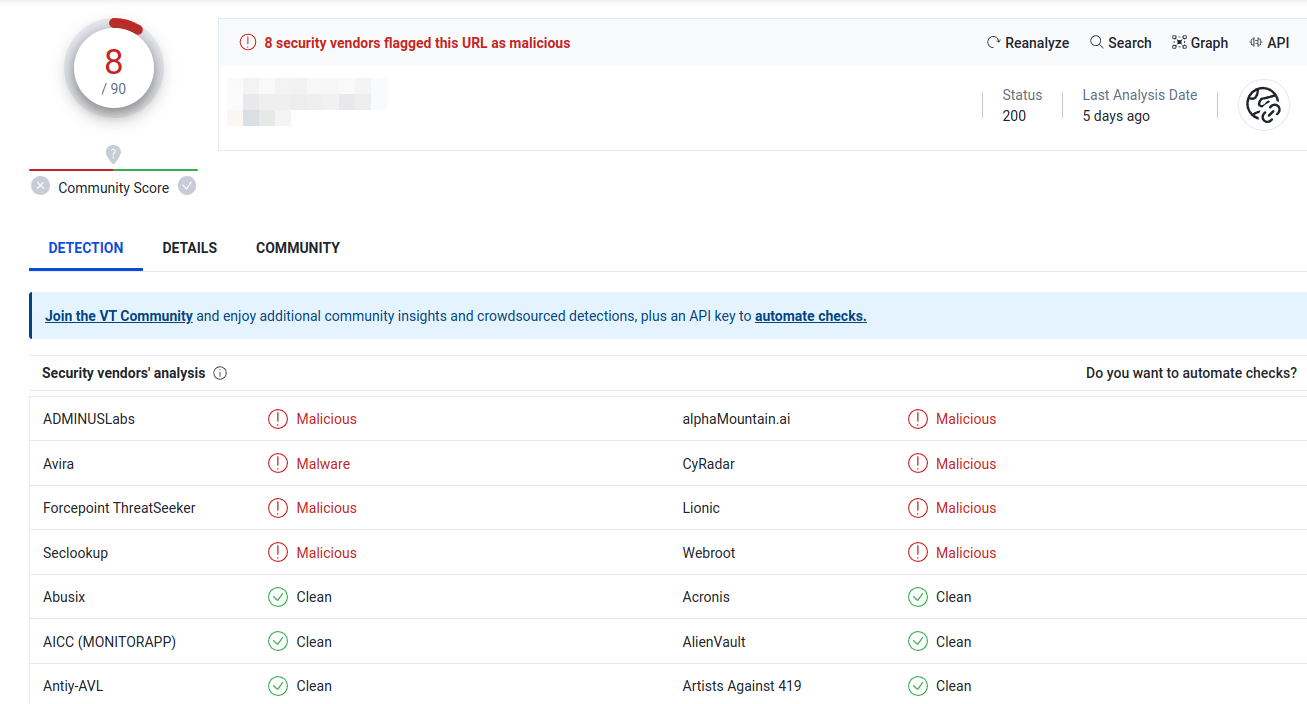Click the ADMINUSLabs vendor name
The width and height of the screenshot is (1307, 704).
coord(88,419)
